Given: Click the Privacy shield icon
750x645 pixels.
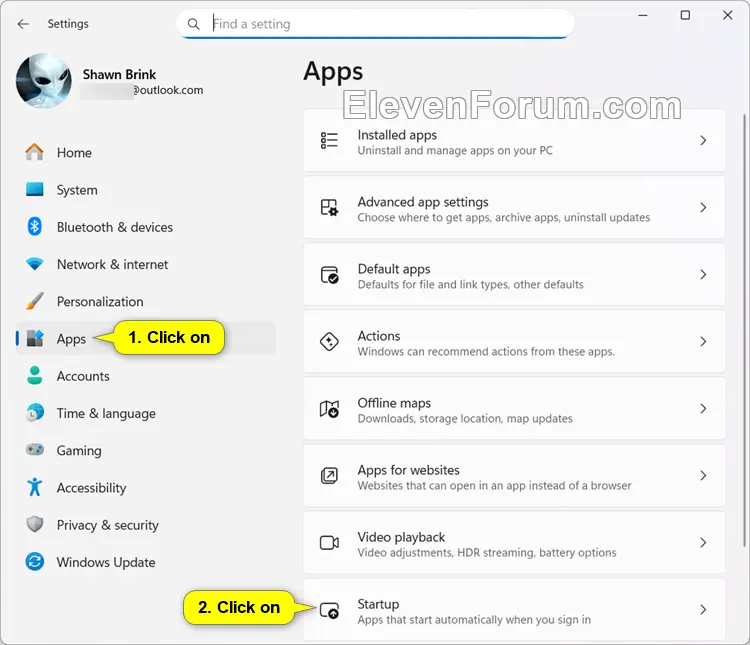Looking at the screenshot, I should 34,524.
